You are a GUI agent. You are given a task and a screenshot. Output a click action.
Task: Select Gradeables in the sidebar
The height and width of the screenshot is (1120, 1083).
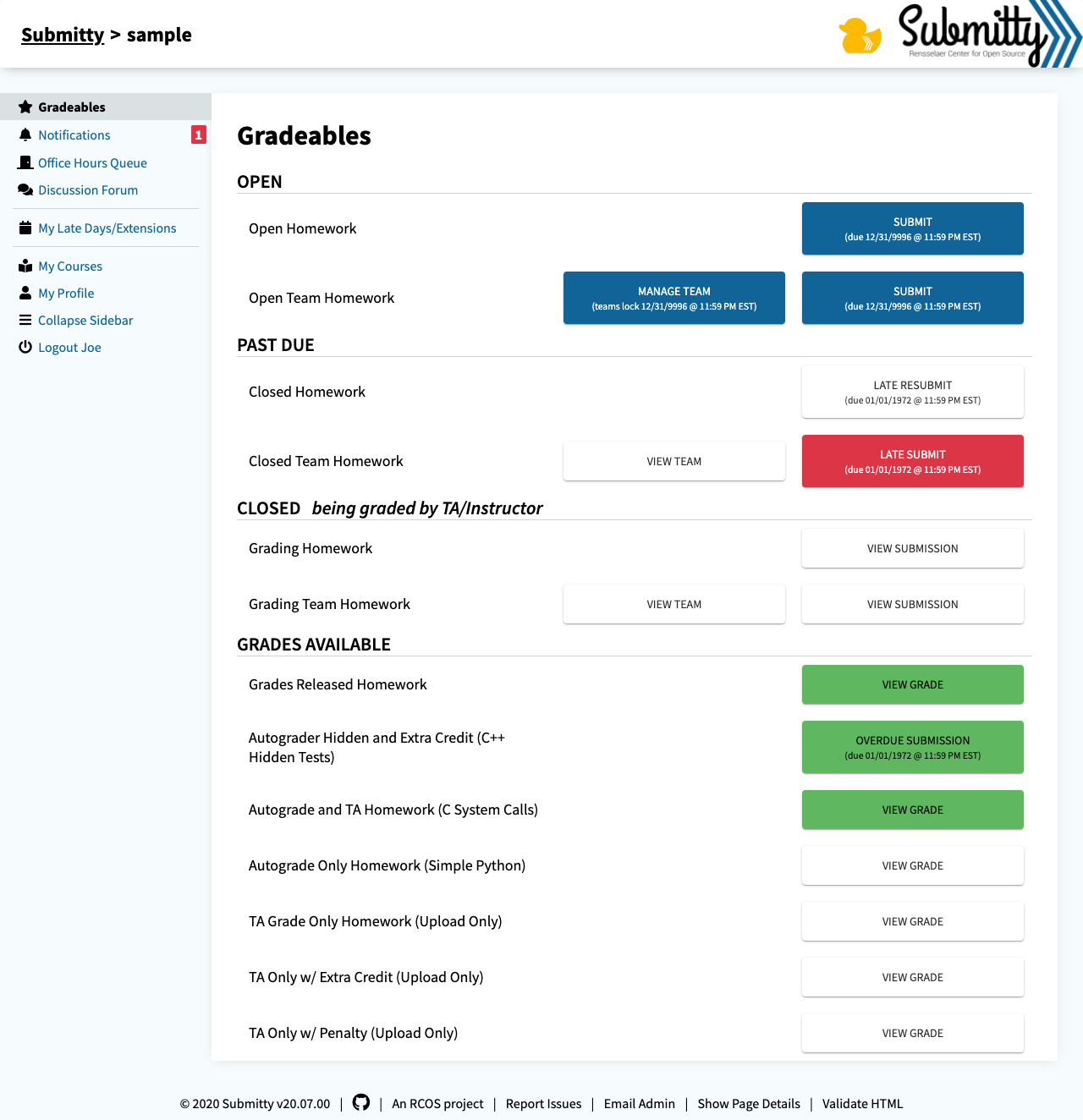click(x=106, y=107)
